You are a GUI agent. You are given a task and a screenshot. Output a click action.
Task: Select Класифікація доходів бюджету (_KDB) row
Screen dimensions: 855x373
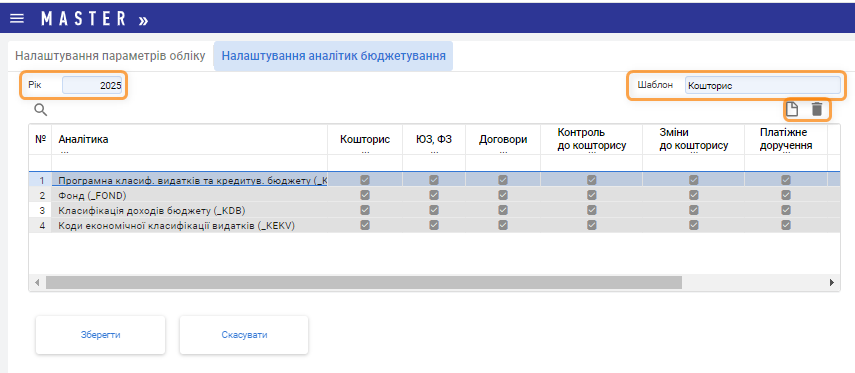pos(434,210)
